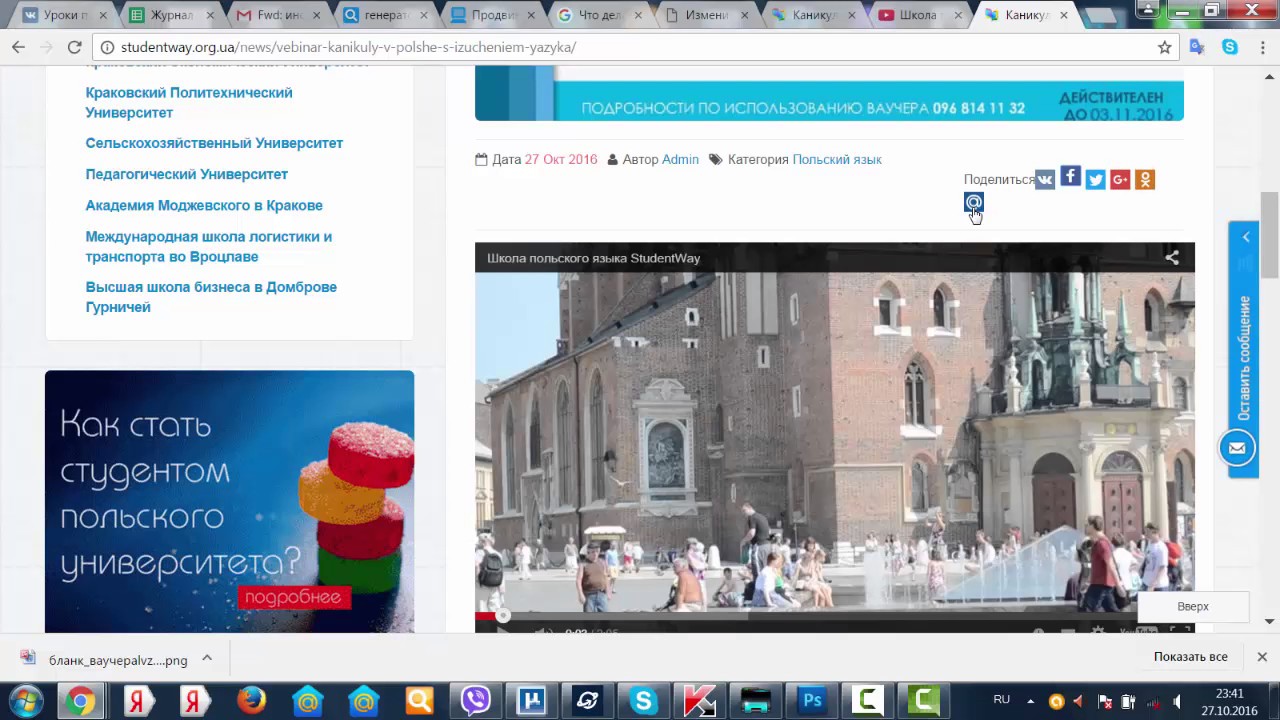Open Педагогический Университет link
Viewport: 1280px width, 720px height.
tap(186, 174)
